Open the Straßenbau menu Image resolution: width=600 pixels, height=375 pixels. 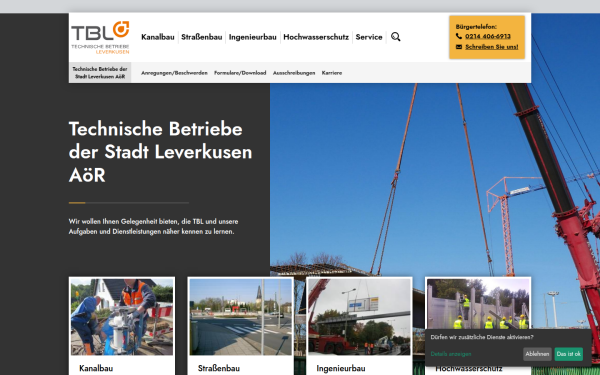(202, 37)
